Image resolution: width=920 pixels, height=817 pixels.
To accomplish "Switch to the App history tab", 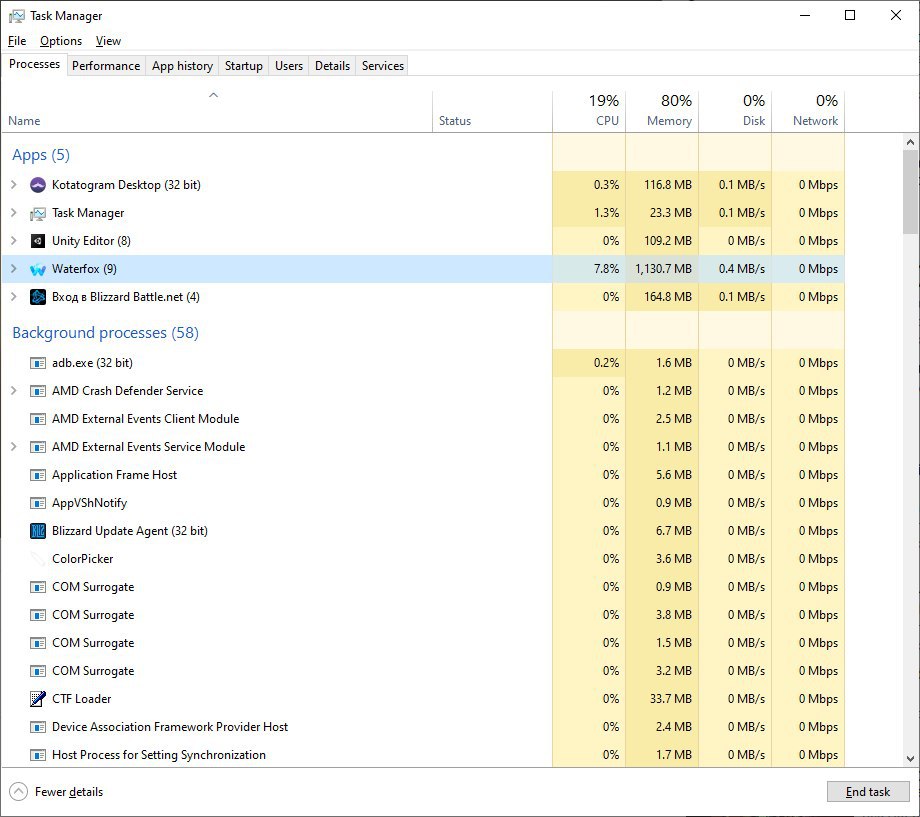I will [182, 66].
